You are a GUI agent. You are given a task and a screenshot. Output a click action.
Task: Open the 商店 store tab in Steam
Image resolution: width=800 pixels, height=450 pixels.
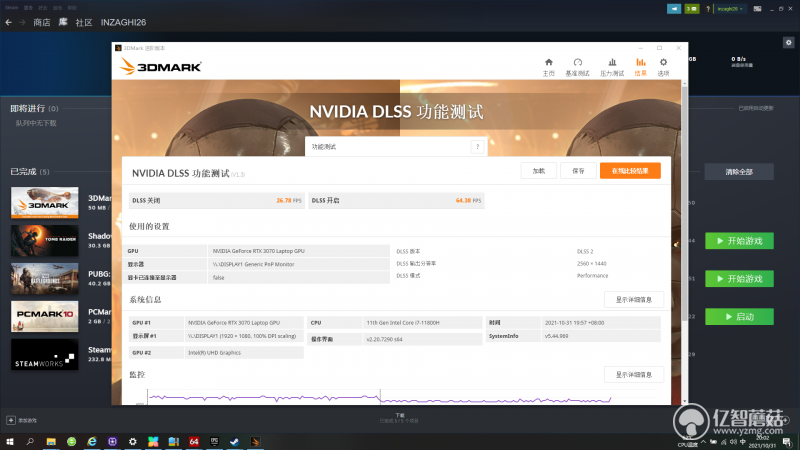tap(42, 22)
